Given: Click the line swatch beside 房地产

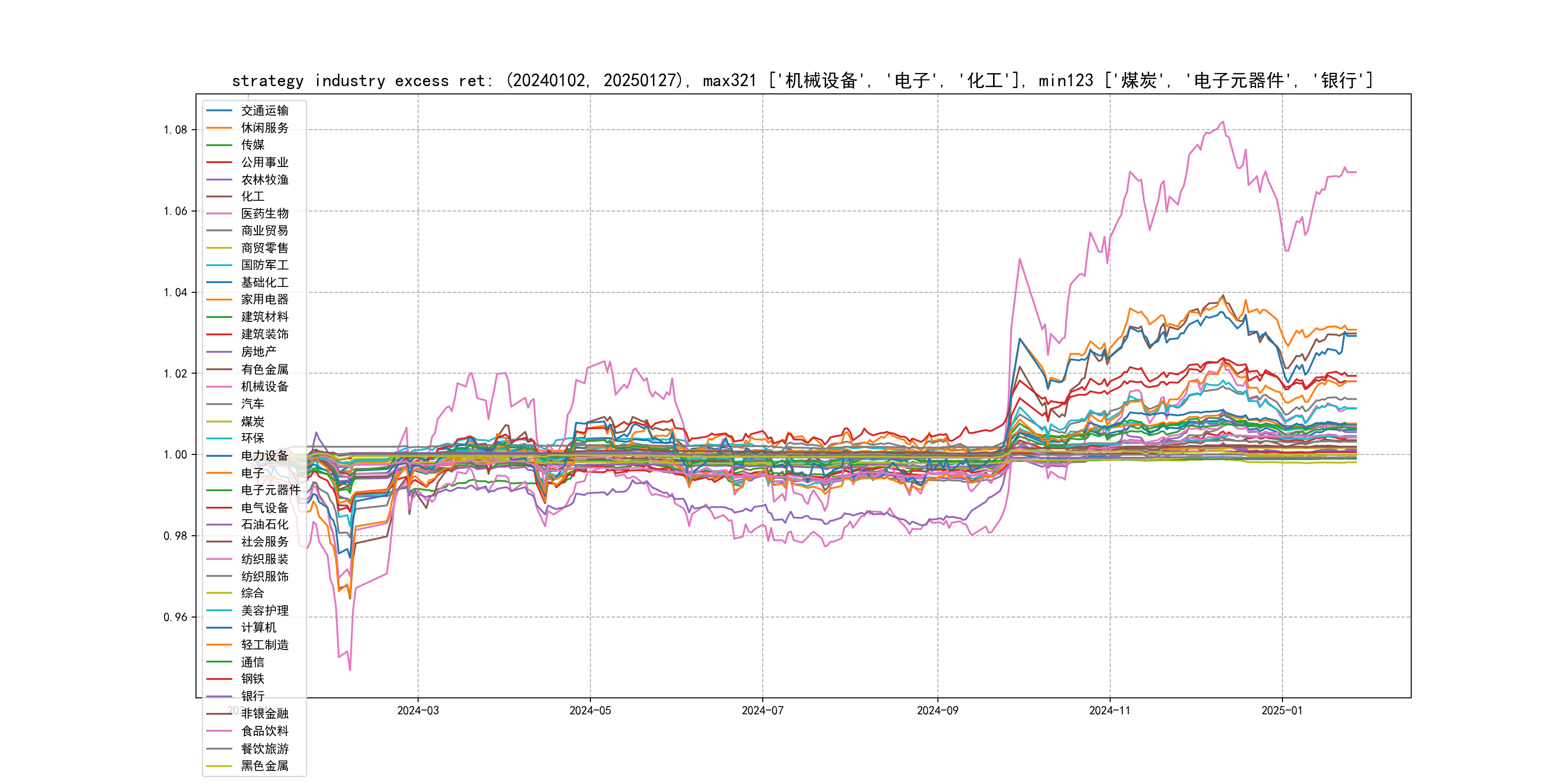Looking at the screenshot, I should (x=219, y=352).
